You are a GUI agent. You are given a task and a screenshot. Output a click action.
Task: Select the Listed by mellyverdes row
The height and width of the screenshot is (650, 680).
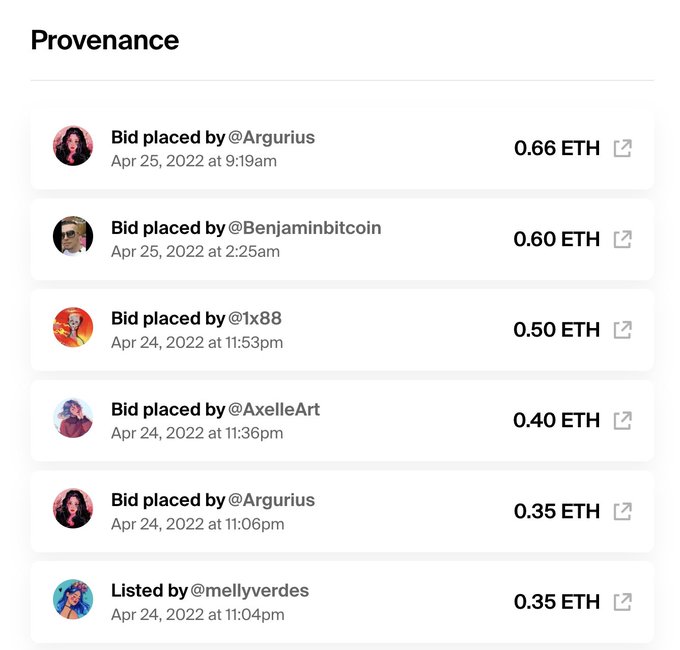pos(342,602)
